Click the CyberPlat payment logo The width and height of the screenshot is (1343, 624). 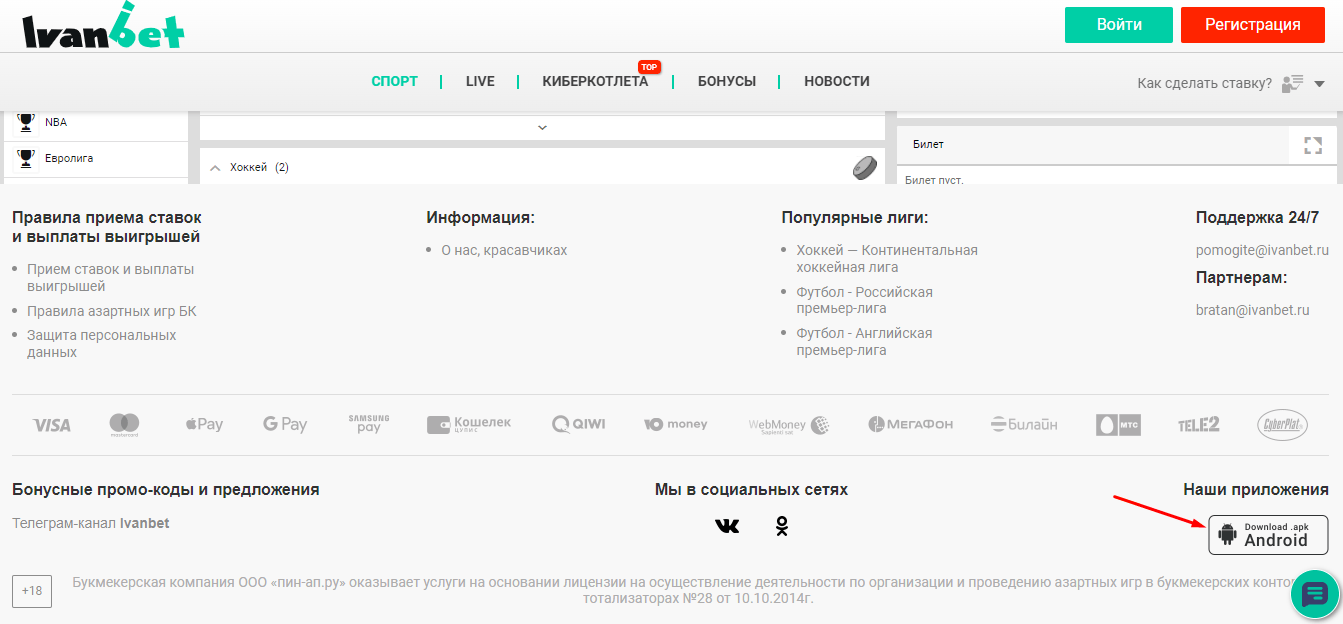1283,425
